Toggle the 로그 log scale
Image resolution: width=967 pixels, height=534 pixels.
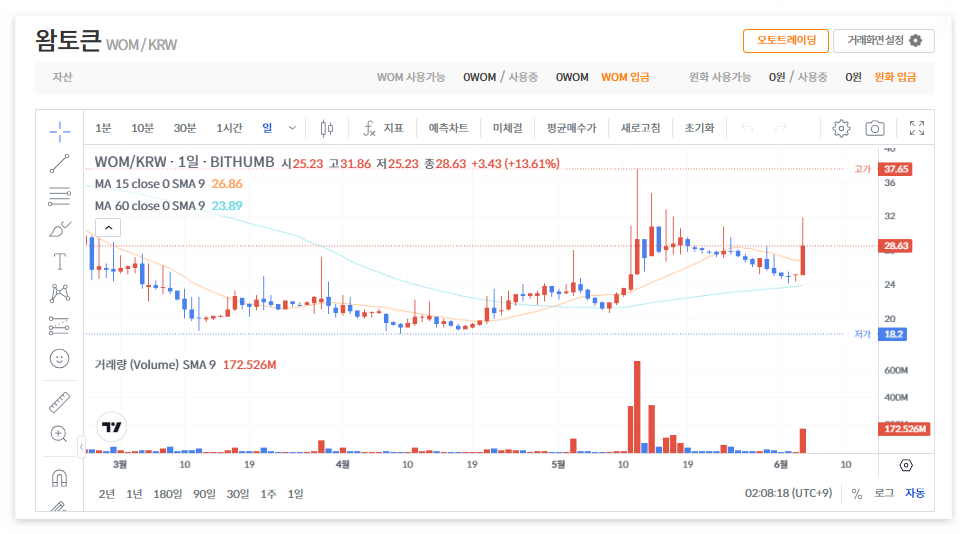tap(884, 493)
